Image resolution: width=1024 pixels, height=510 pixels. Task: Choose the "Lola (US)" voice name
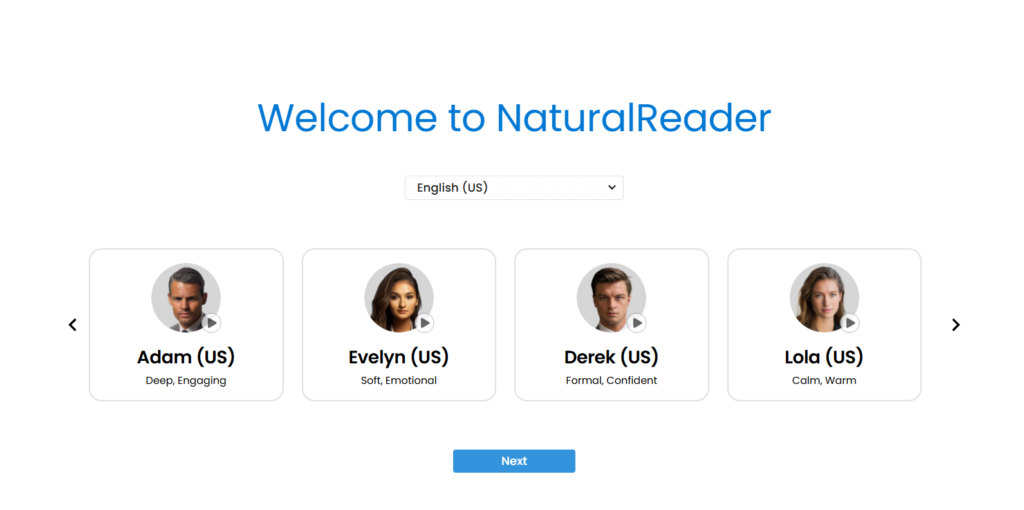824,357
